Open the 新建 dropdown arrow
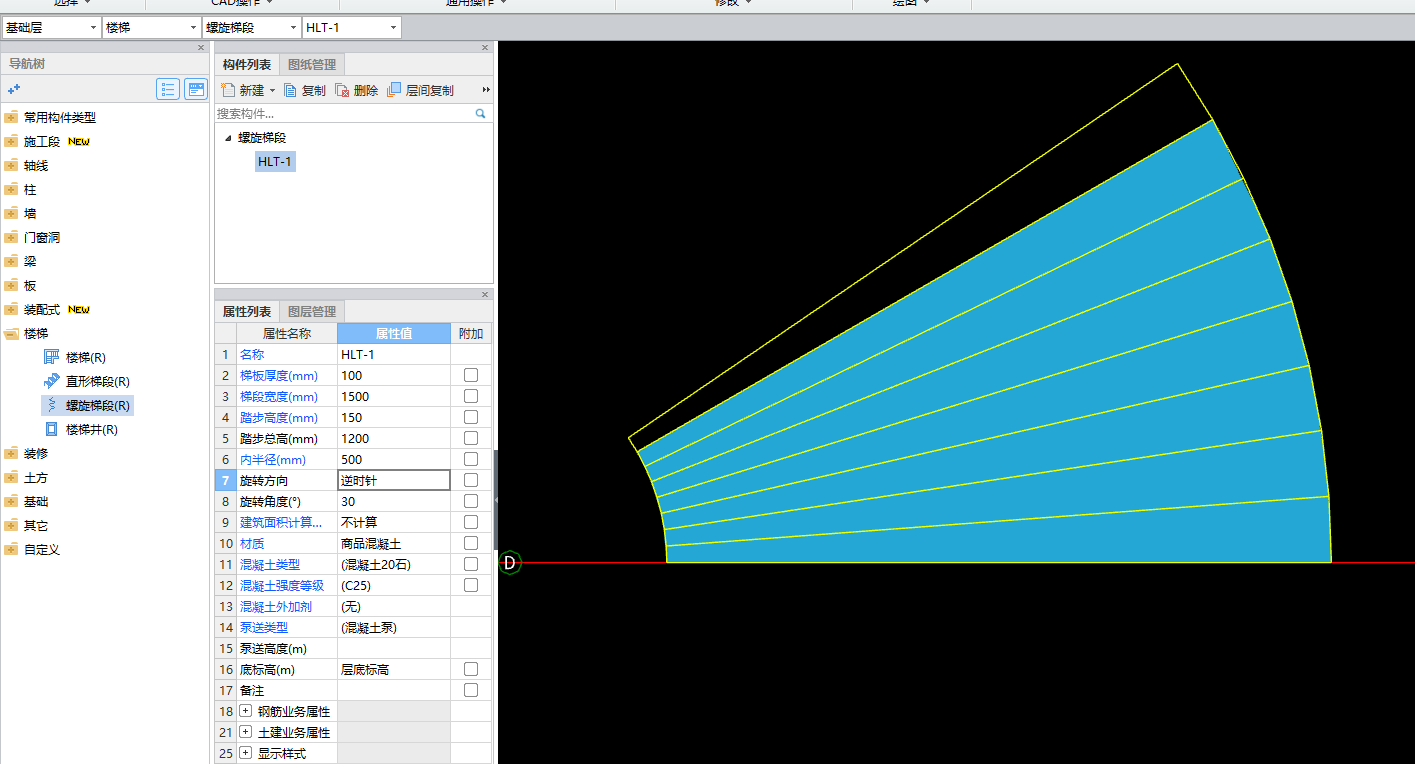This screenshot has width=1415, height=764. (272, 91)
